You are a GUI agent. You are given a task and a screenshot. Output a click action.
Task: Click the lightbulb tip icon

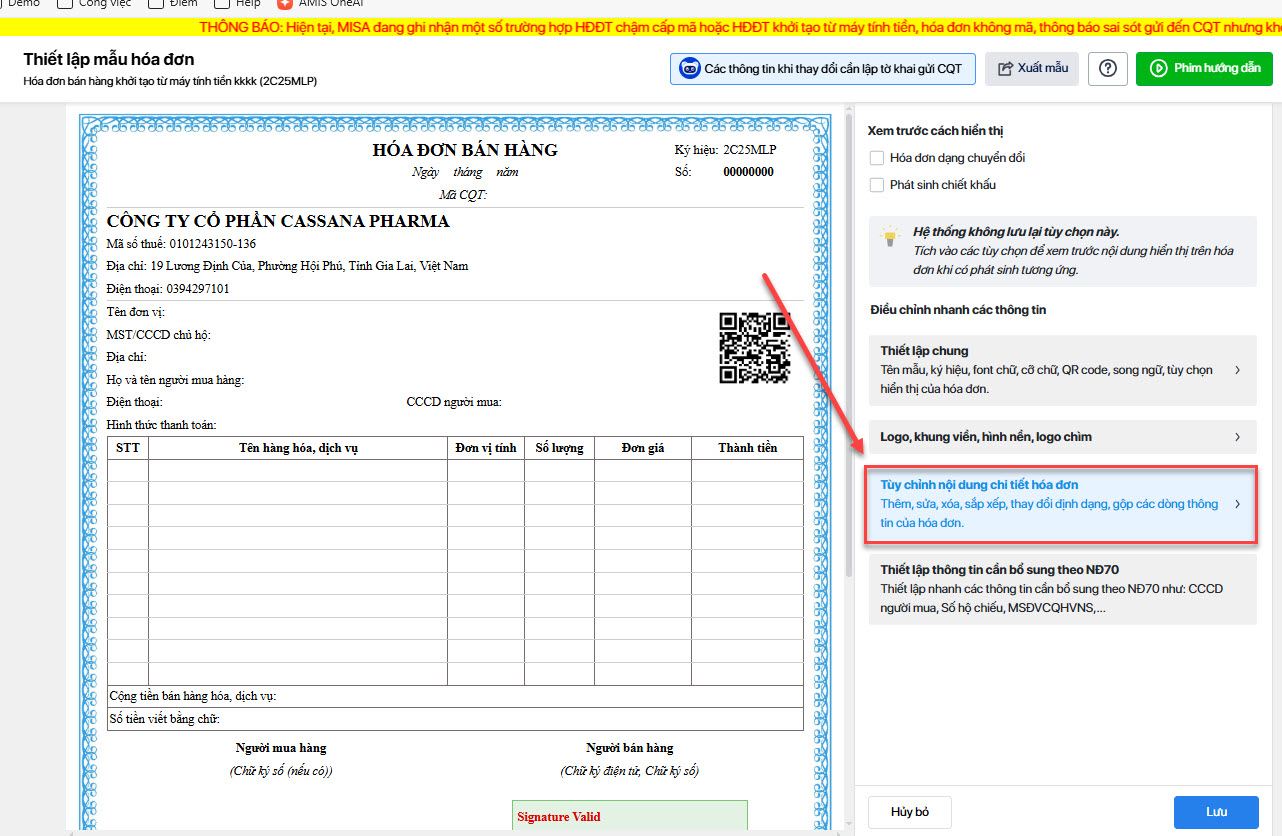pos(889,238)
